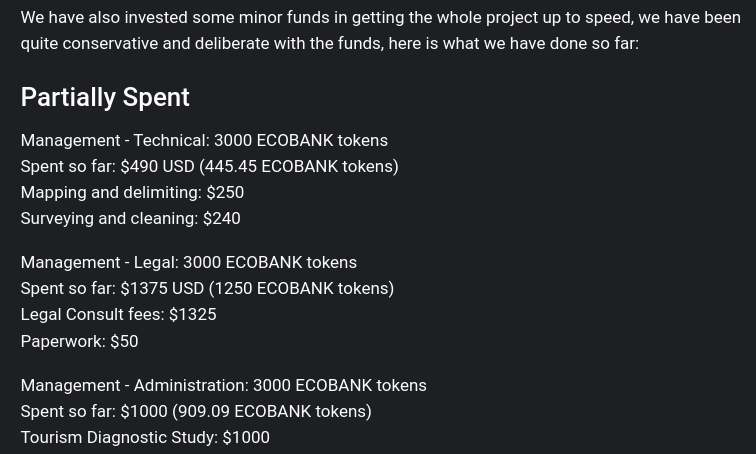
Task: Click the line beginning quite conservative and deliberate
Action: (330, 44)
